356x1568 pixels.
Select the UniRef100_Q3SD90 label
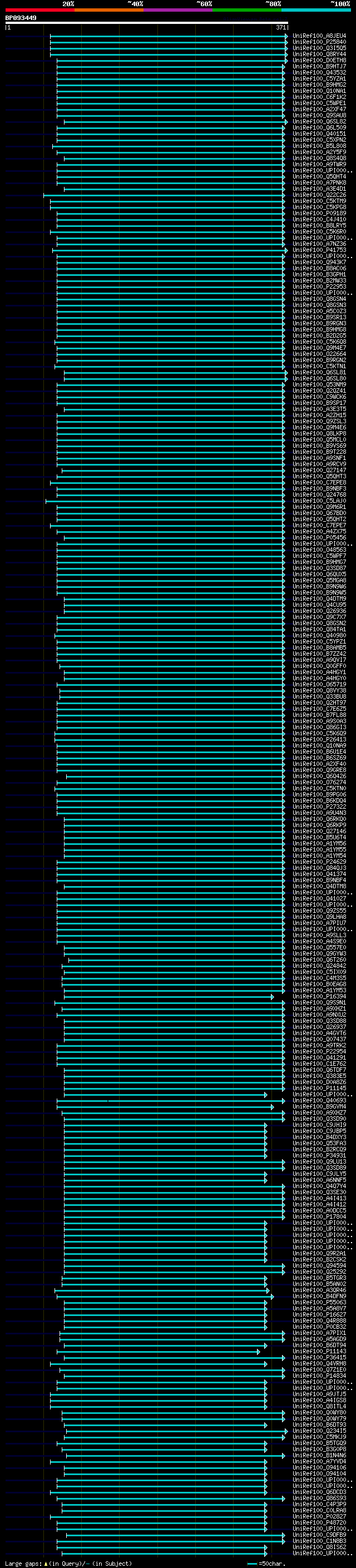(319, 1119)
